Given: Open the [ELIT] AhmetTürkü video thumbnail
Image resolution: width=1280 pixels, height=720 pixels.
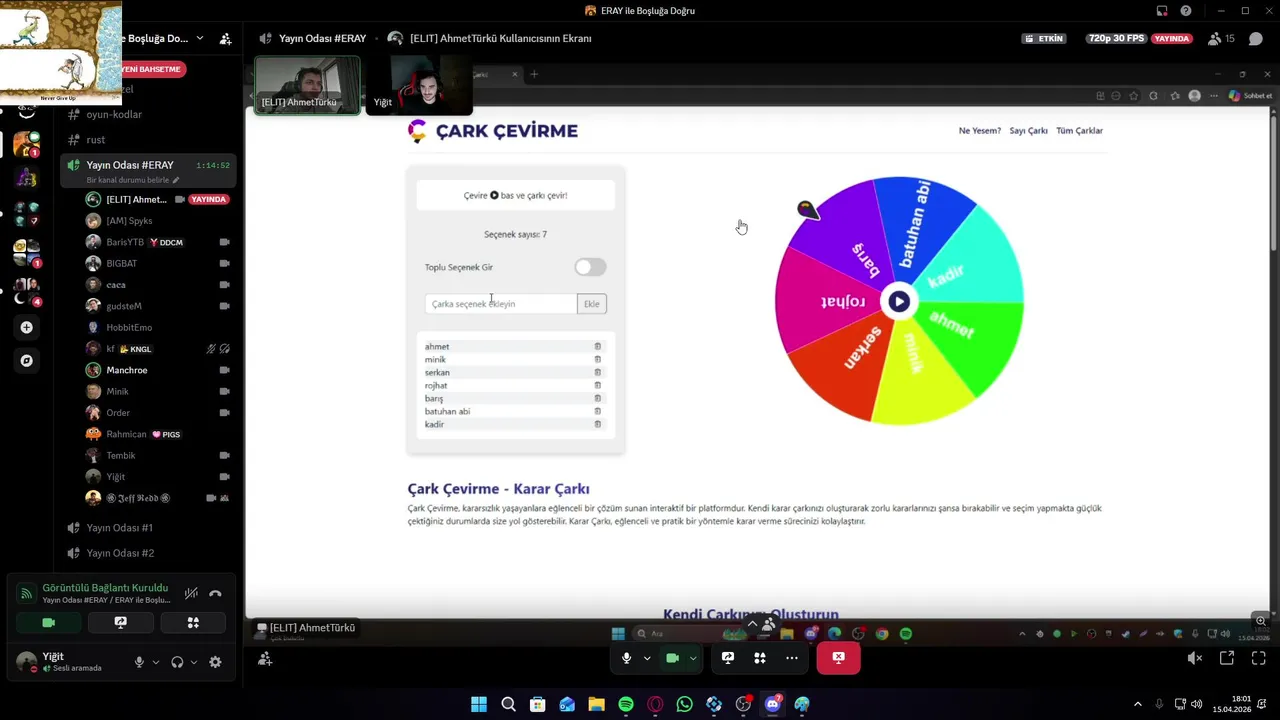Looking at the screenshot, I should pos(307,85).
